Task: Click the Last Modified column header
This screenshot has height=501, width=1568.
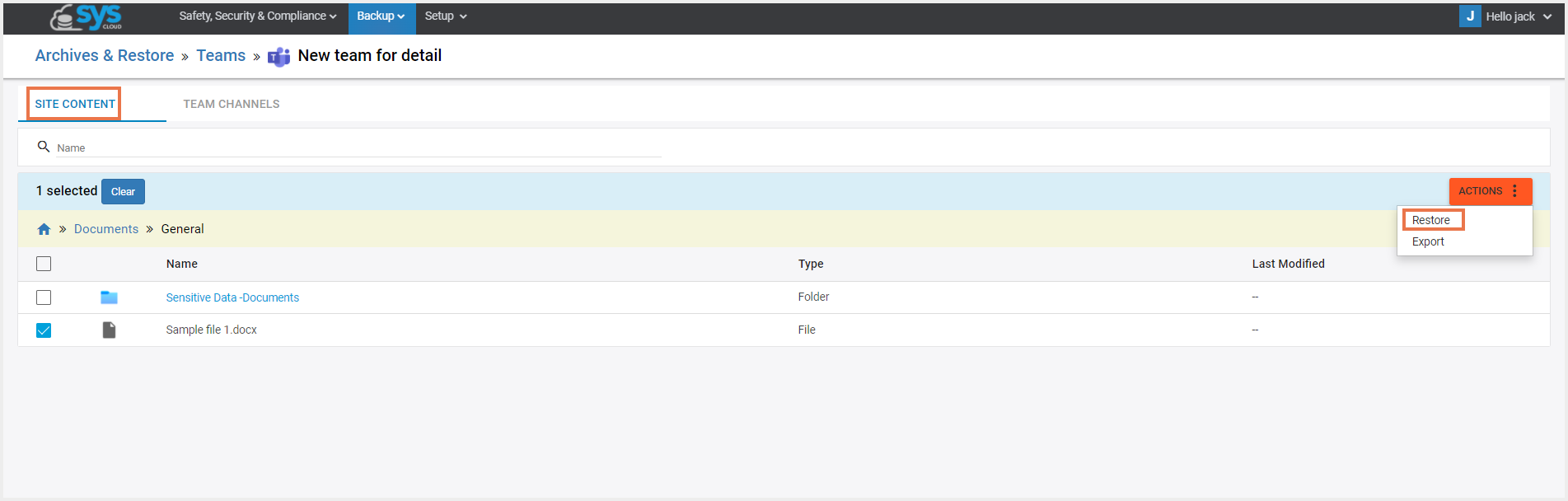Action: 1289,264
